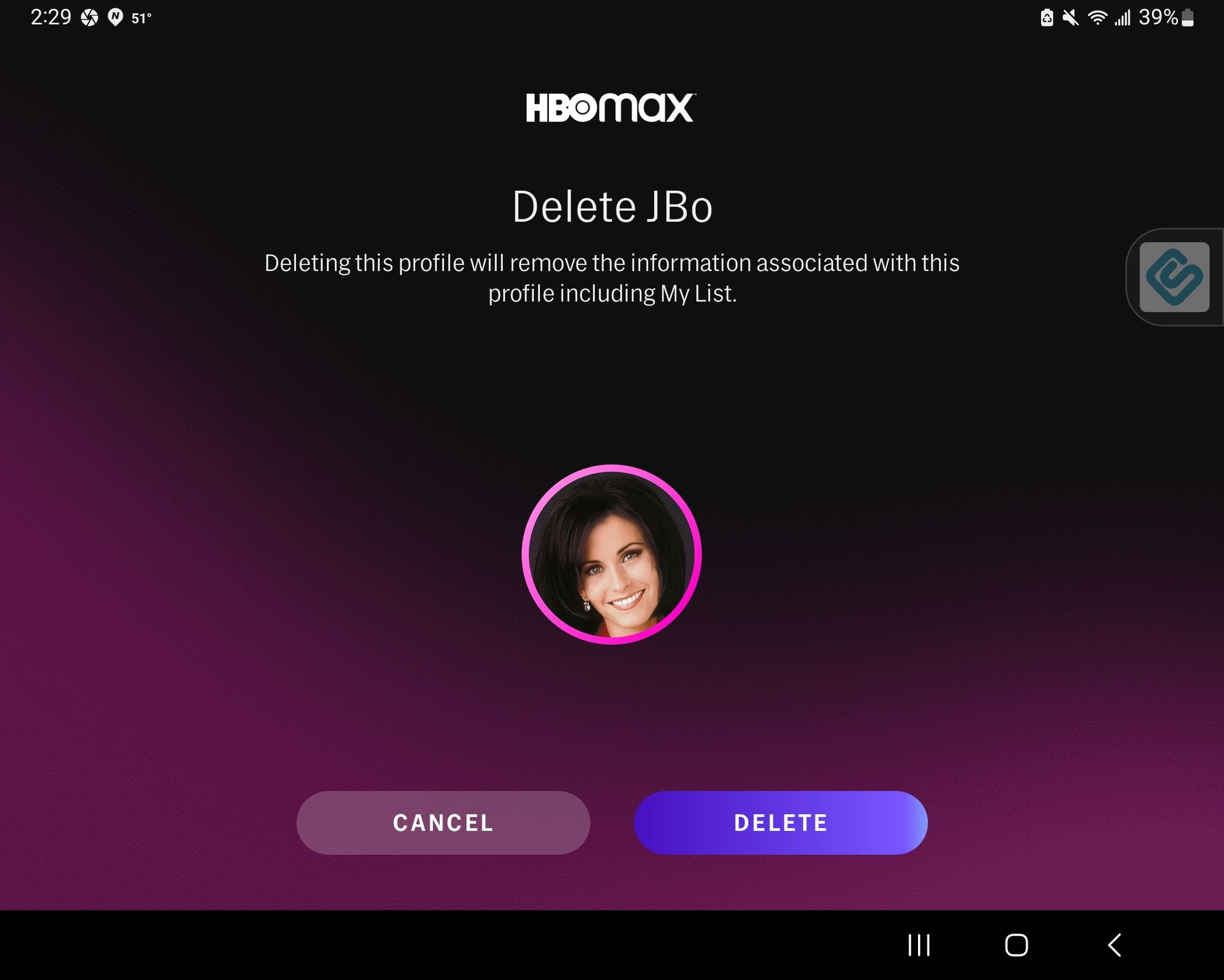1224x980 pixels.
Task: Select the JBo profile avatar image
Action: point(612,553)
